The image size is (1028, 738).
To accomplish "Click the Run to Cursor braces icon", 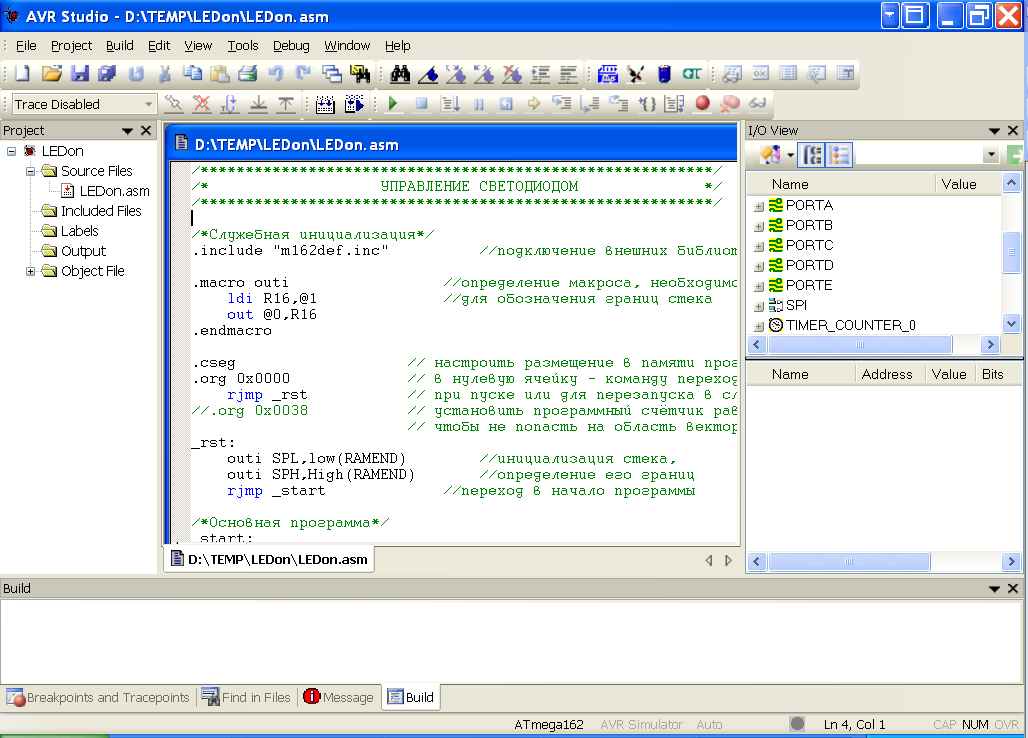I will [x=647, y=104].
